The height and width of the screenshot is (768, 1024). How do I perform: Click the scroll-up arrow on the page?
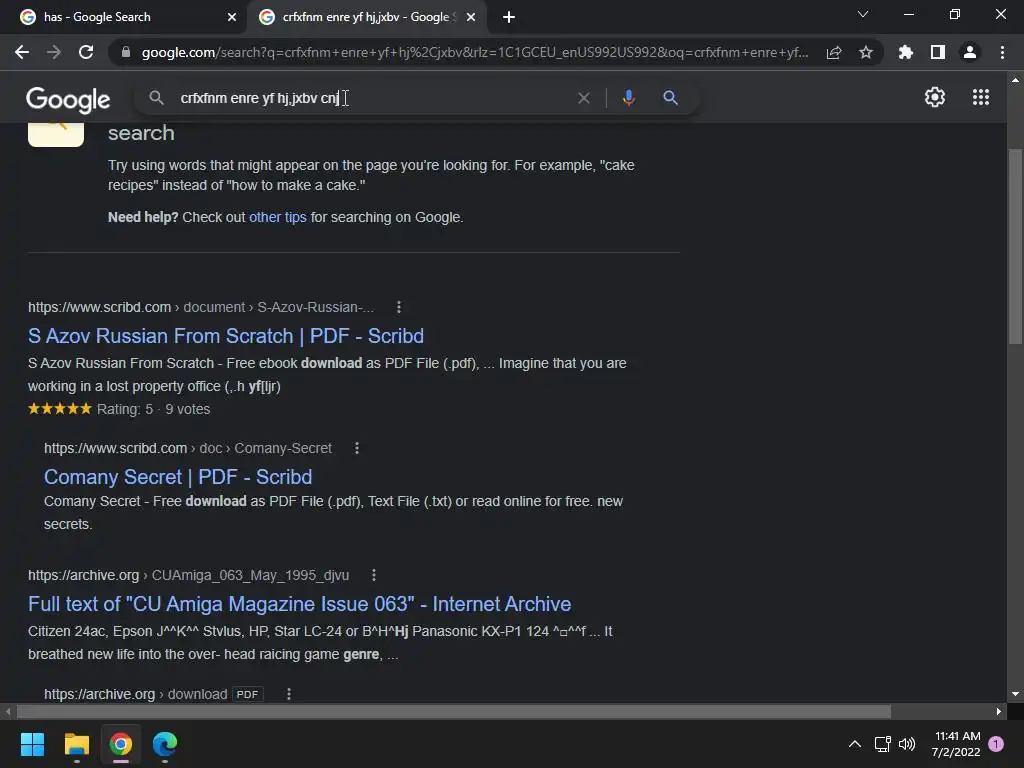click(x=1015, y=80)
